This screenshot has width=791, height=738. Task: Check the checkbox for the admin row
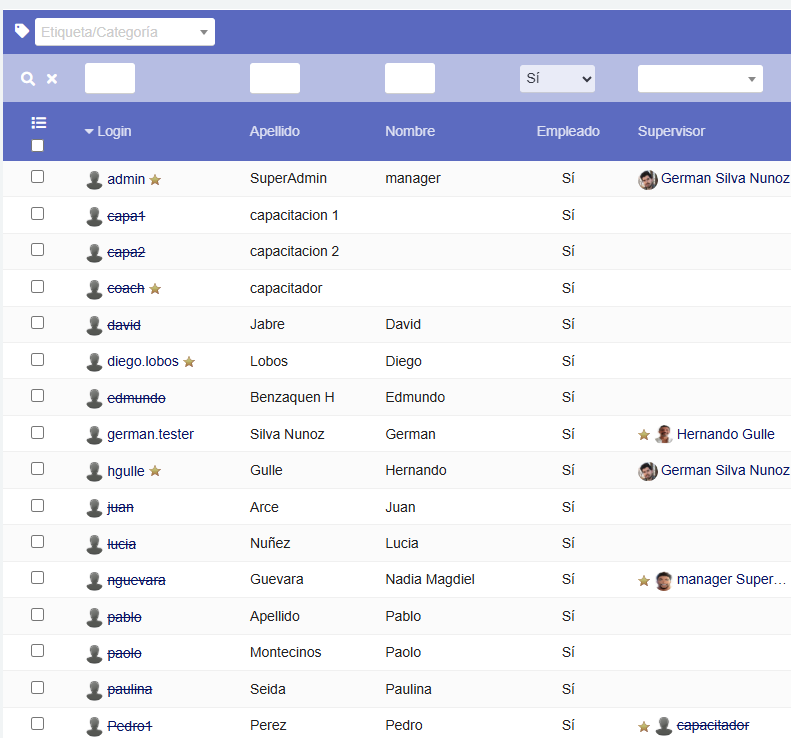[38, 177]
